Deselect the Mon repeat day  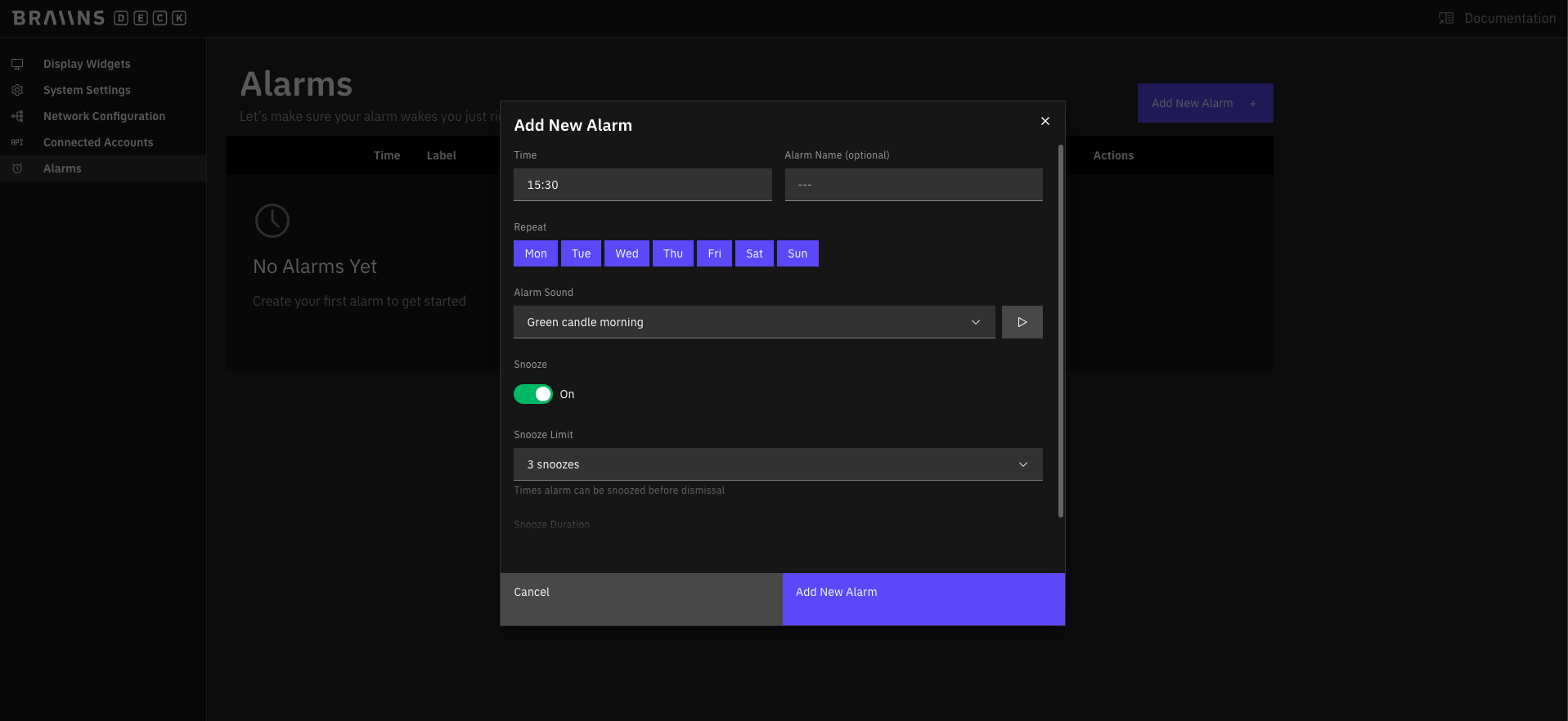[x=536, y=253]
